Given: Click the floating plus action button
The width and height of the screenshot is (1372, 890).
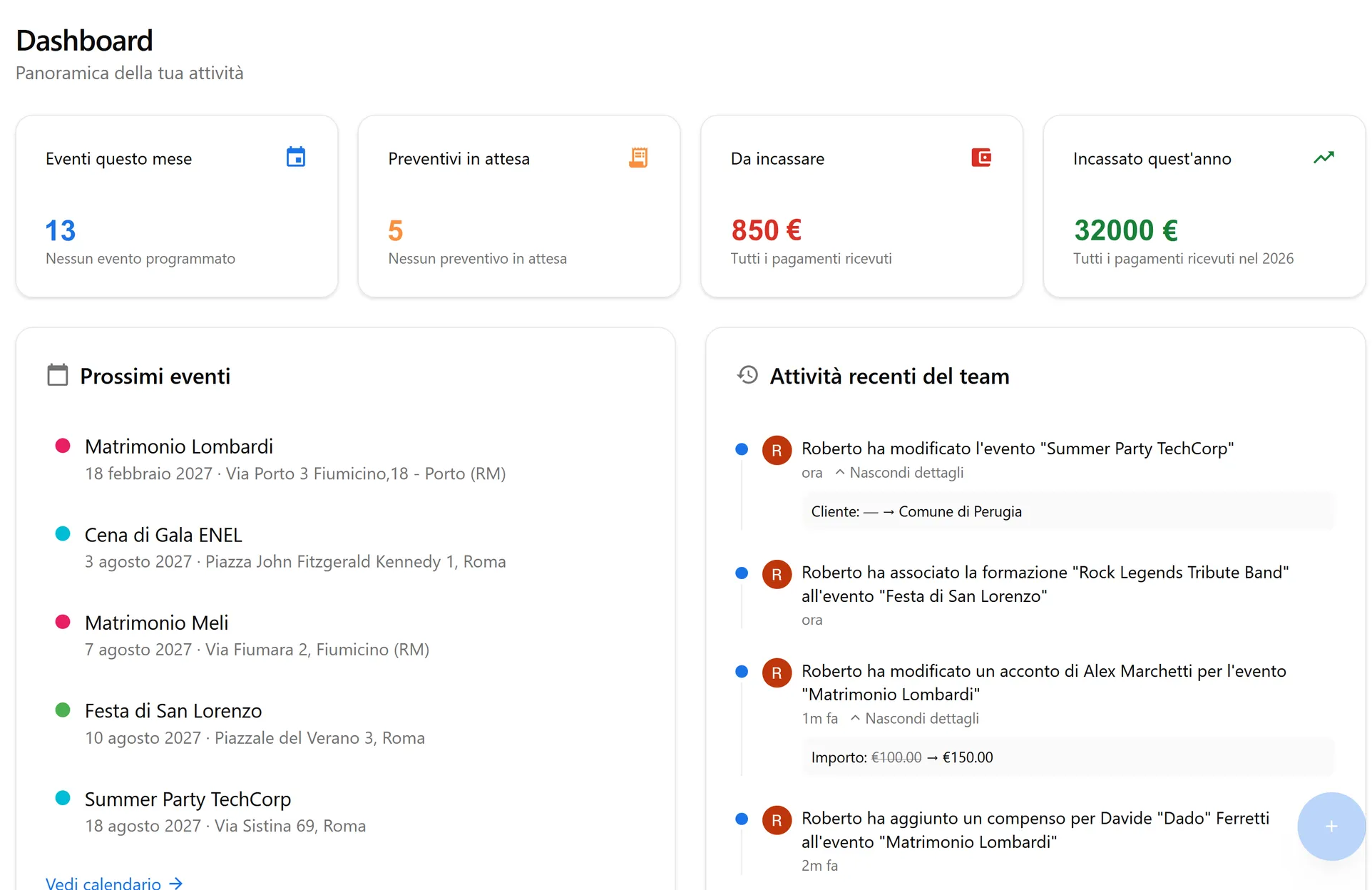Looking at the screenshot, I should coord(1331,827).
